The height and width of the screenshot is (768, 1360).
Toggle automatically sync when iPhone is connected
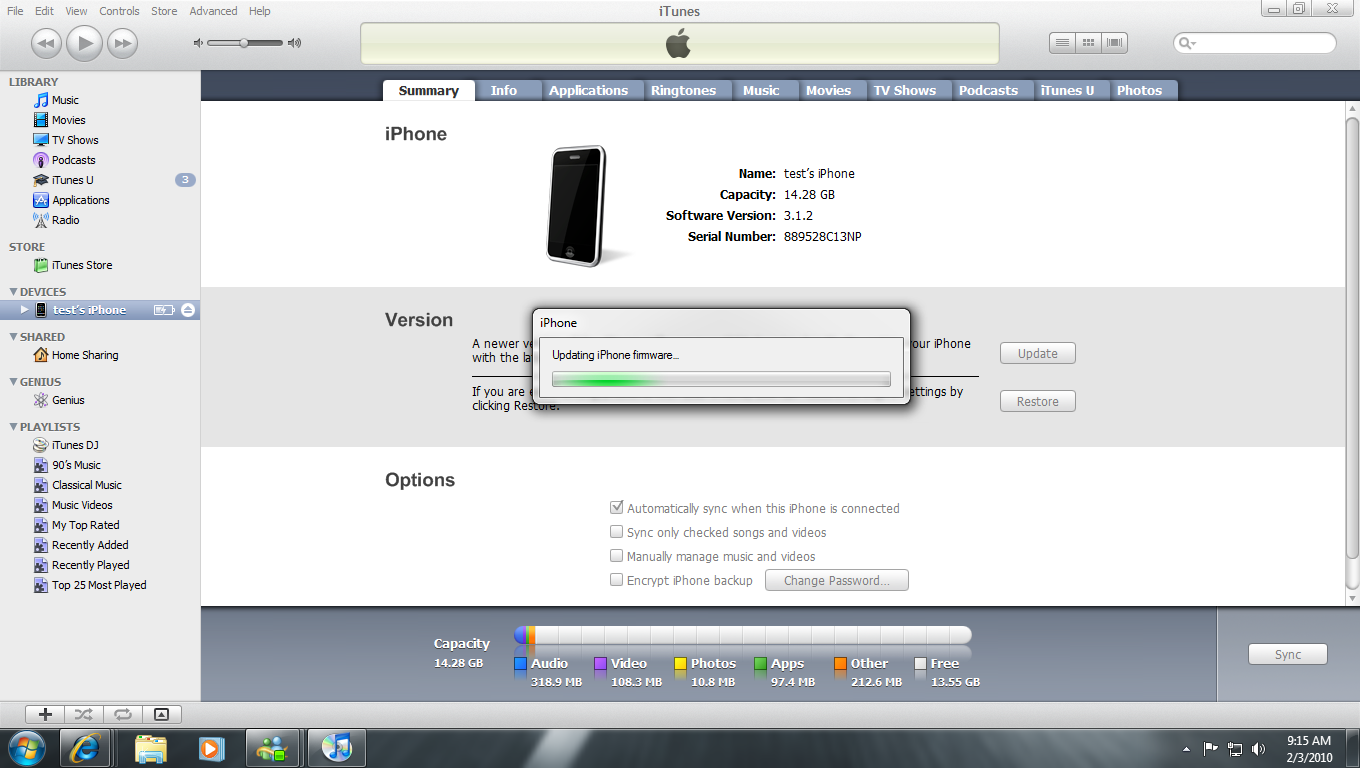click(x=617, y=508)
